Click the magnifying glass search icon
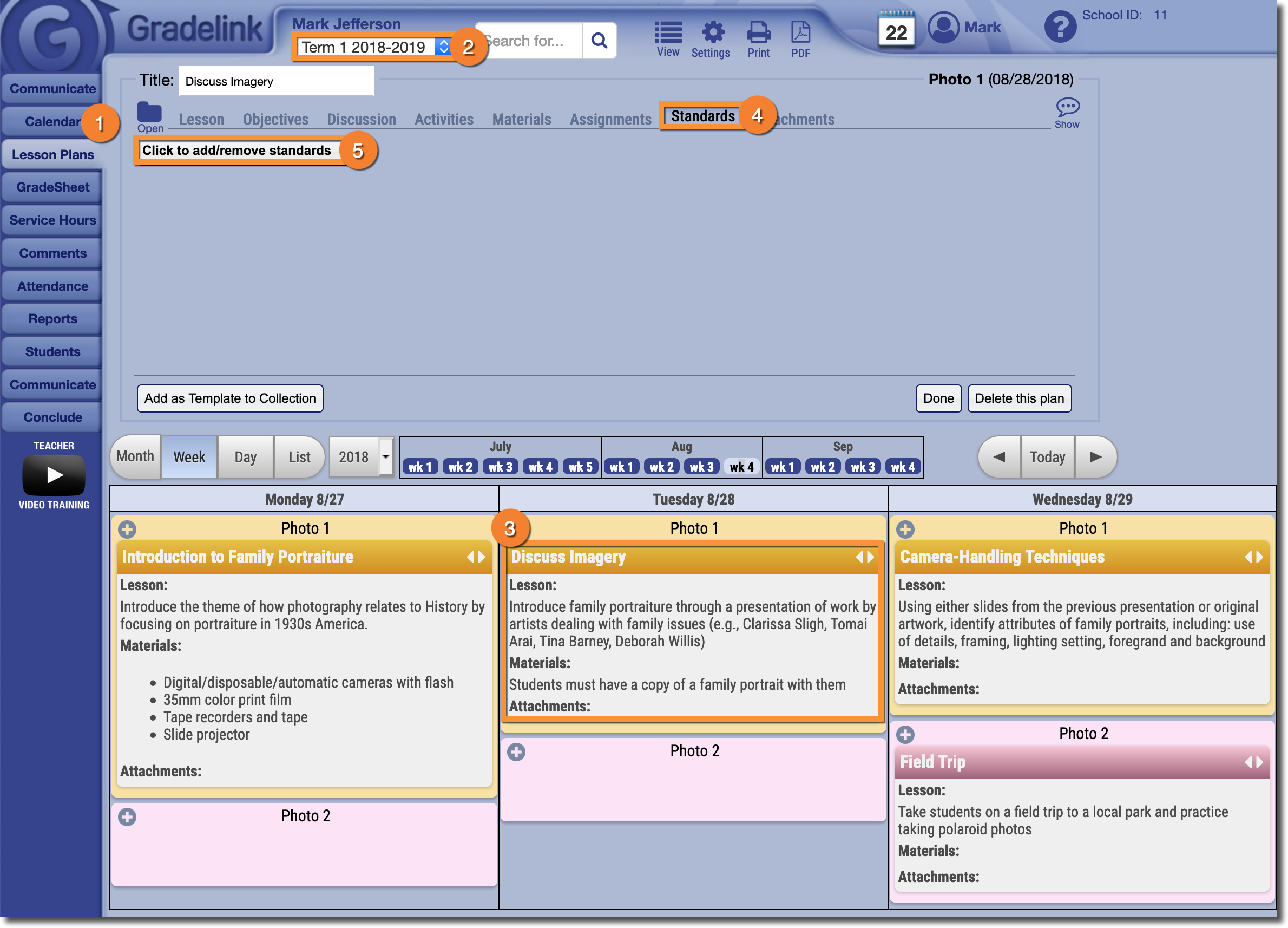This screenshot has height=928, width=1288. pos(599,41)
